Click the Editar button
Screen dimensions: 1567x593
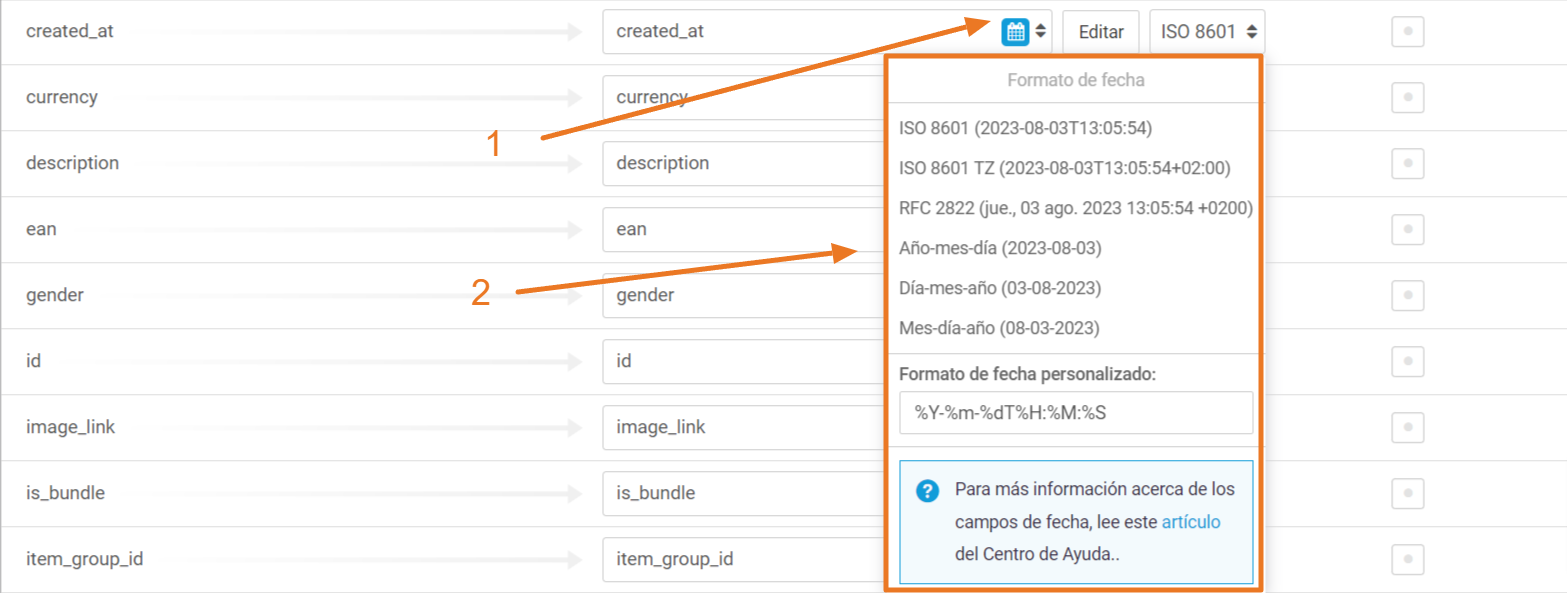[1100, 32]
